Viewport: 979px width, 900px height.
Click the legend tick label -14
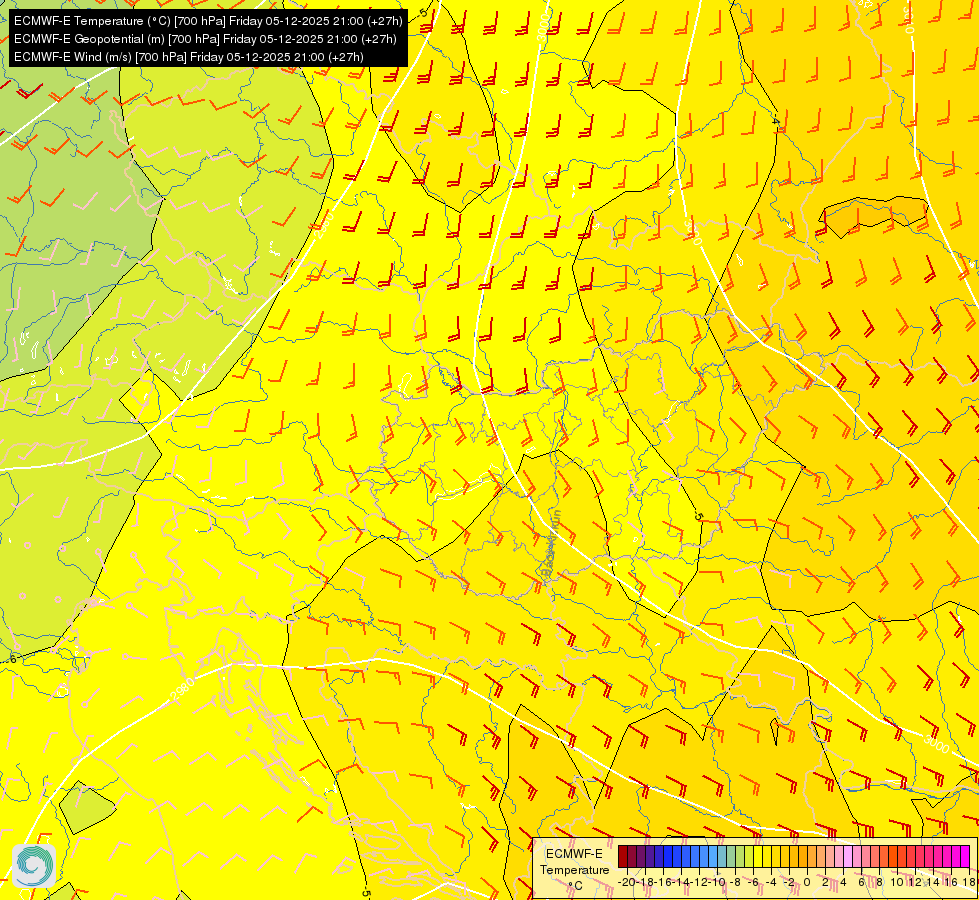(681, 882)
